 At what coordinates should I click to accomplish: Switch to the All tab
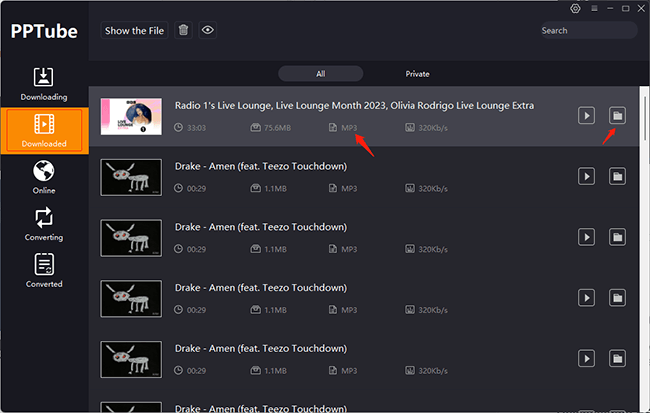[x=320, y=74]
